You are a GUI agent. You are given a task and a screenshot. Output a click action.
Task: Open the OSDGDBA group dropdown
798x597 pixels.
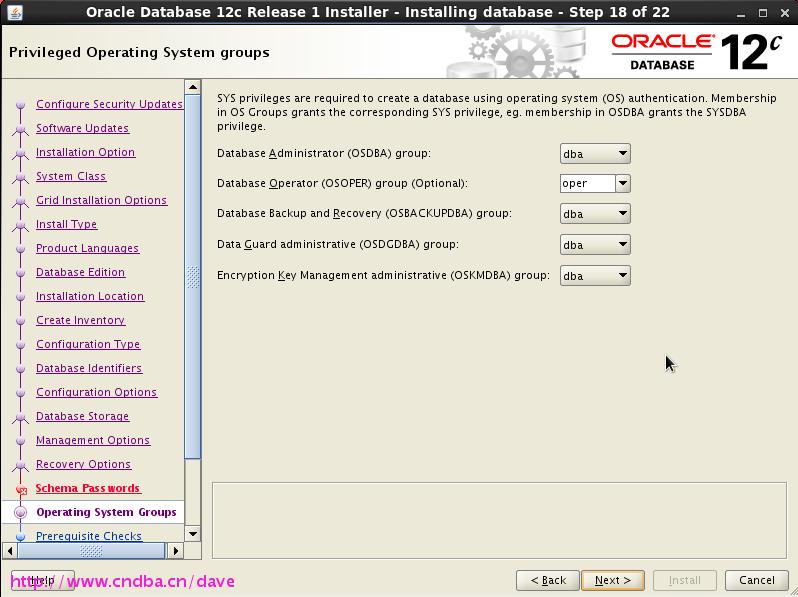pos(595,245)
